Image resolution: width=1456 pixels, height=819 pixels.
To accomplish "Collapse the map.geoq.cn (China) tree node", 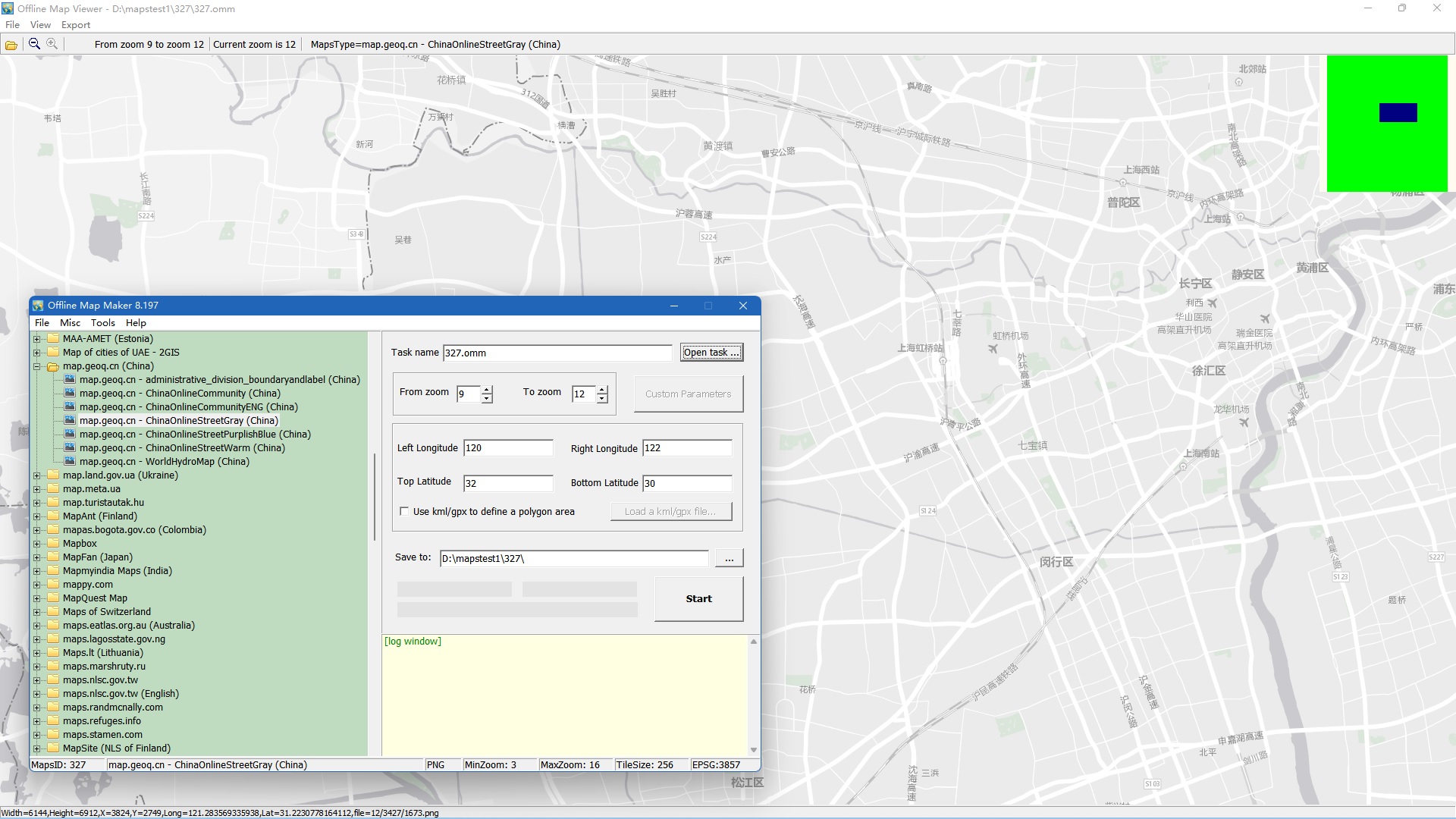I will pos(36,366).
